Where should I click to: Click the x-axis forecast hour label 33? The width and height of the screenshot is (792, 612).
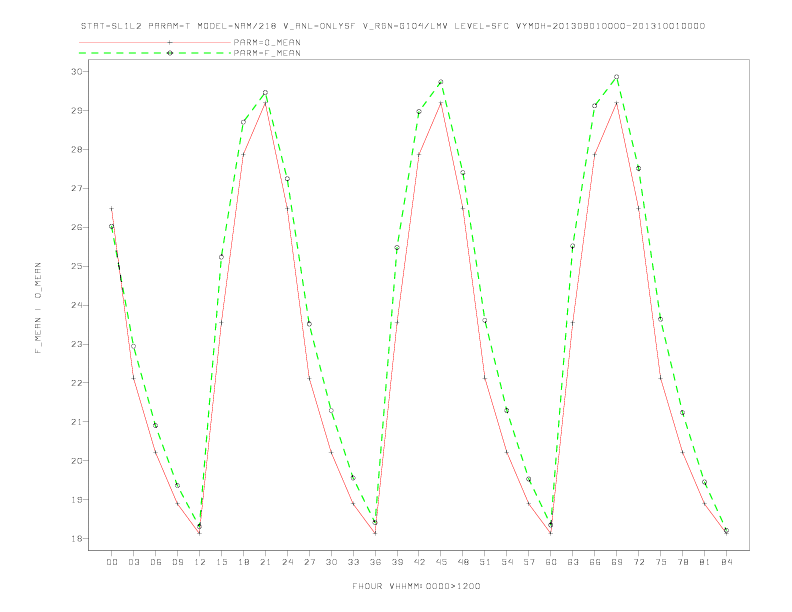(353, 562)
